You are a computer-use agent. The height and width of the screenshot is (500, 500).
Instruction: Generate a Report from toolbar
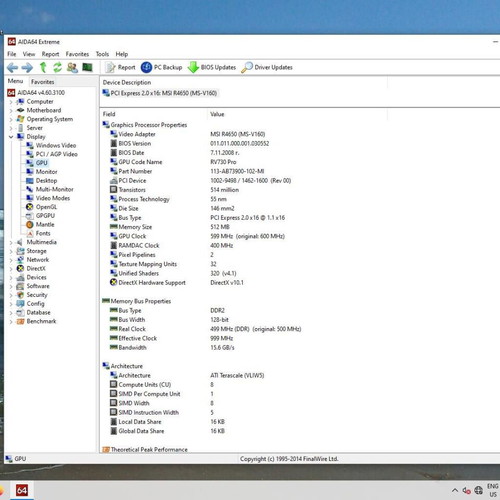click(120, 67)
